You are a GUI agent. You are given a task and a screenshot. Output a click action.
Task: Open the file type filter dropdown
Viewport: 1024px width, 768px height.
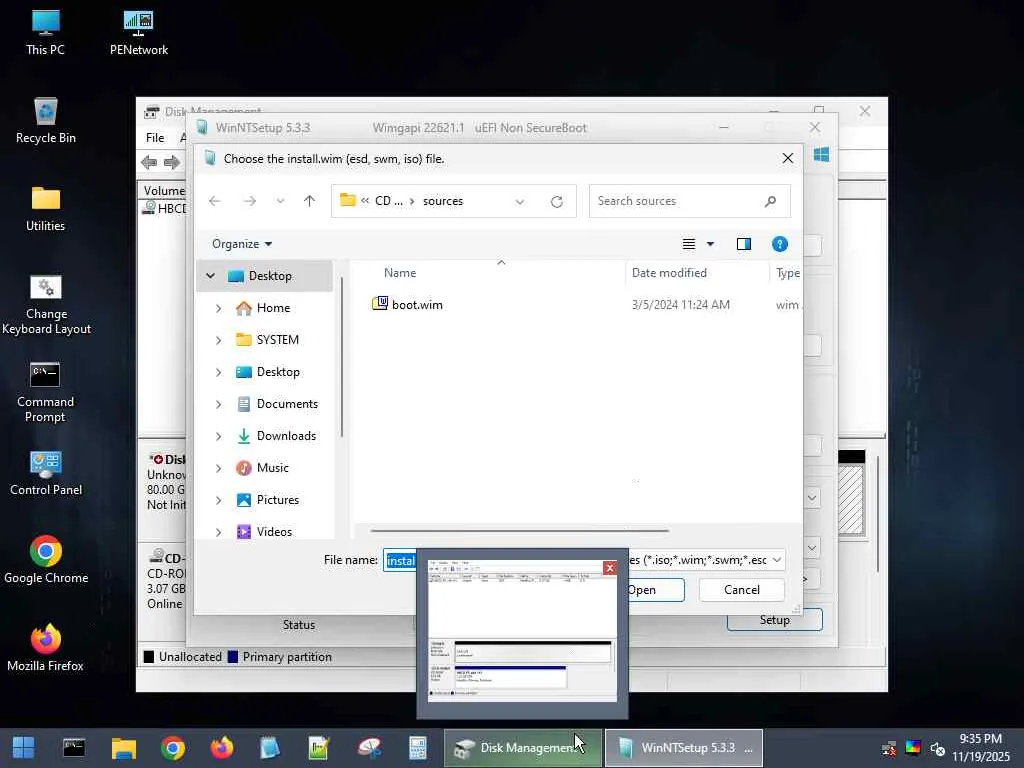point(777,560)
